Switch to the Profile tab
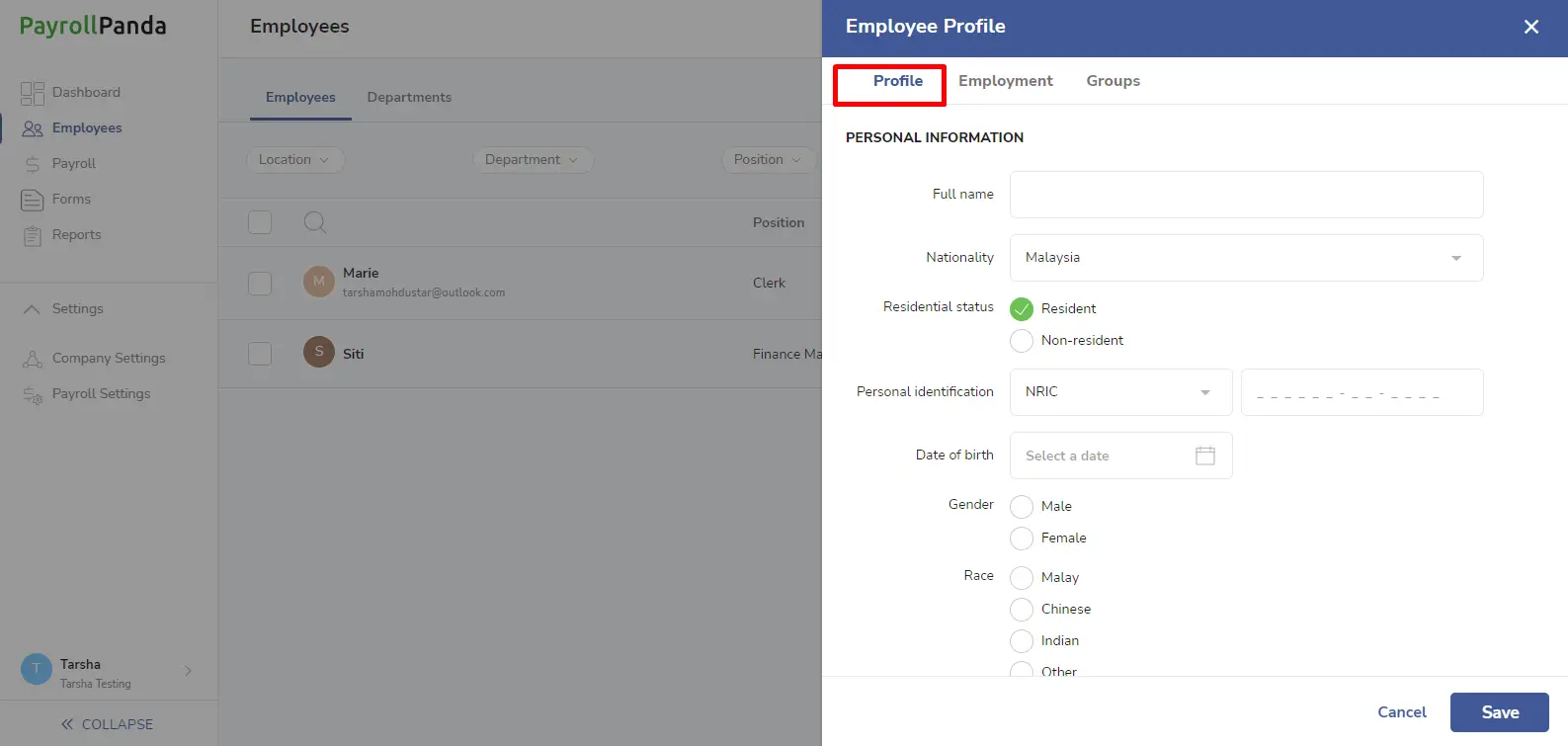Image resolution: width=1568 pixels, height=746 pixels. point(898,81)
